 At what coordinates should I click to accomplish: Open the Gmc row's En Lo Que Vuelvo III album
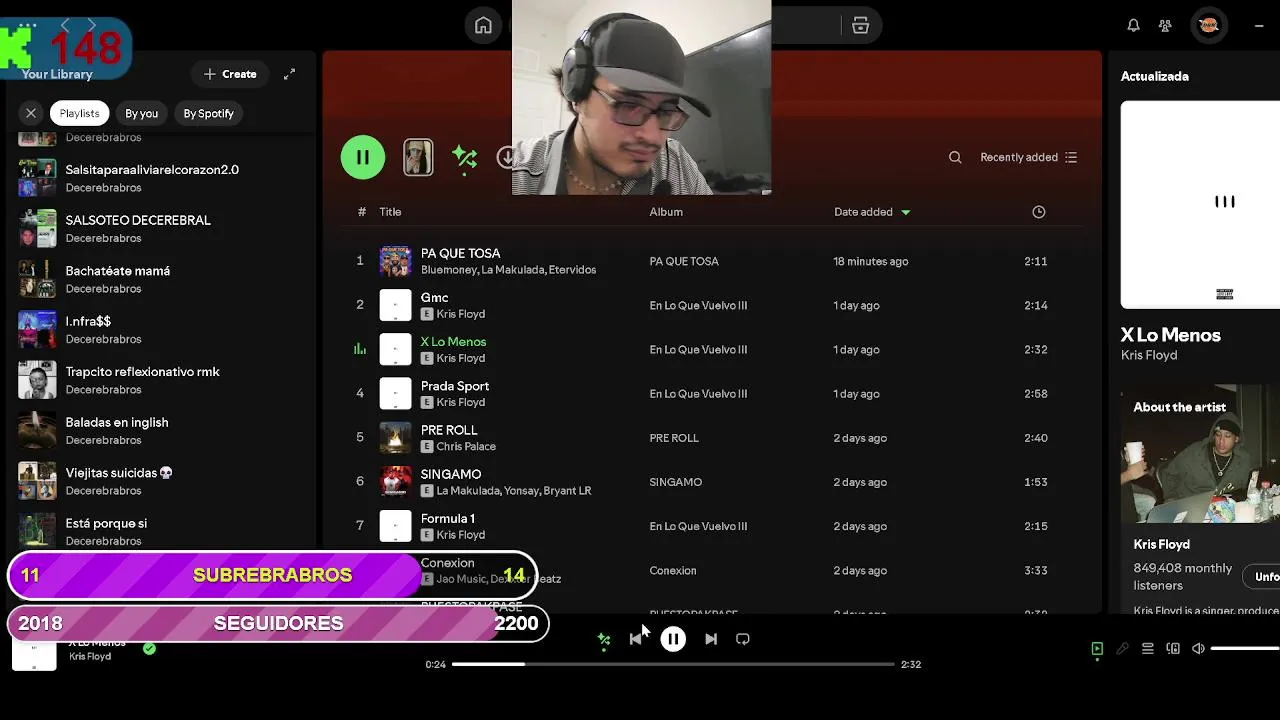698,305
